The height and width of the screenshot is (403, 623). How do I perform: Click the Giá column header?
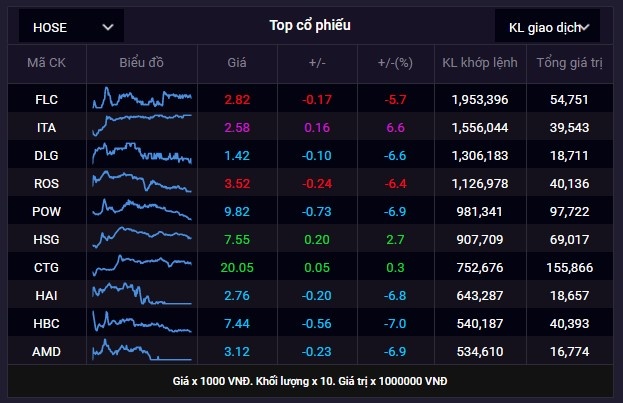click(237, 64)
